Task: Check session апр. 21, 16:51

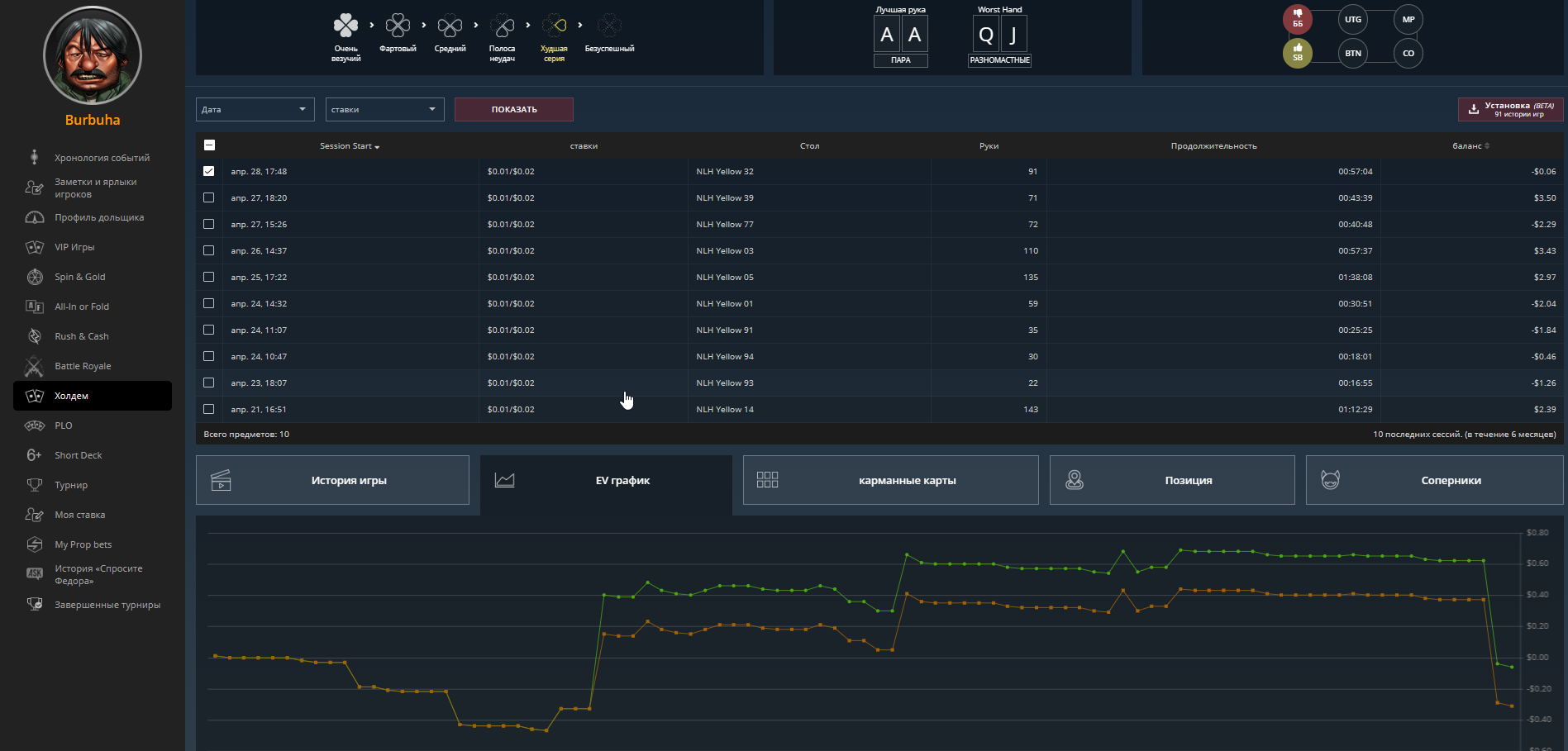Action: (x=208, y=409)
